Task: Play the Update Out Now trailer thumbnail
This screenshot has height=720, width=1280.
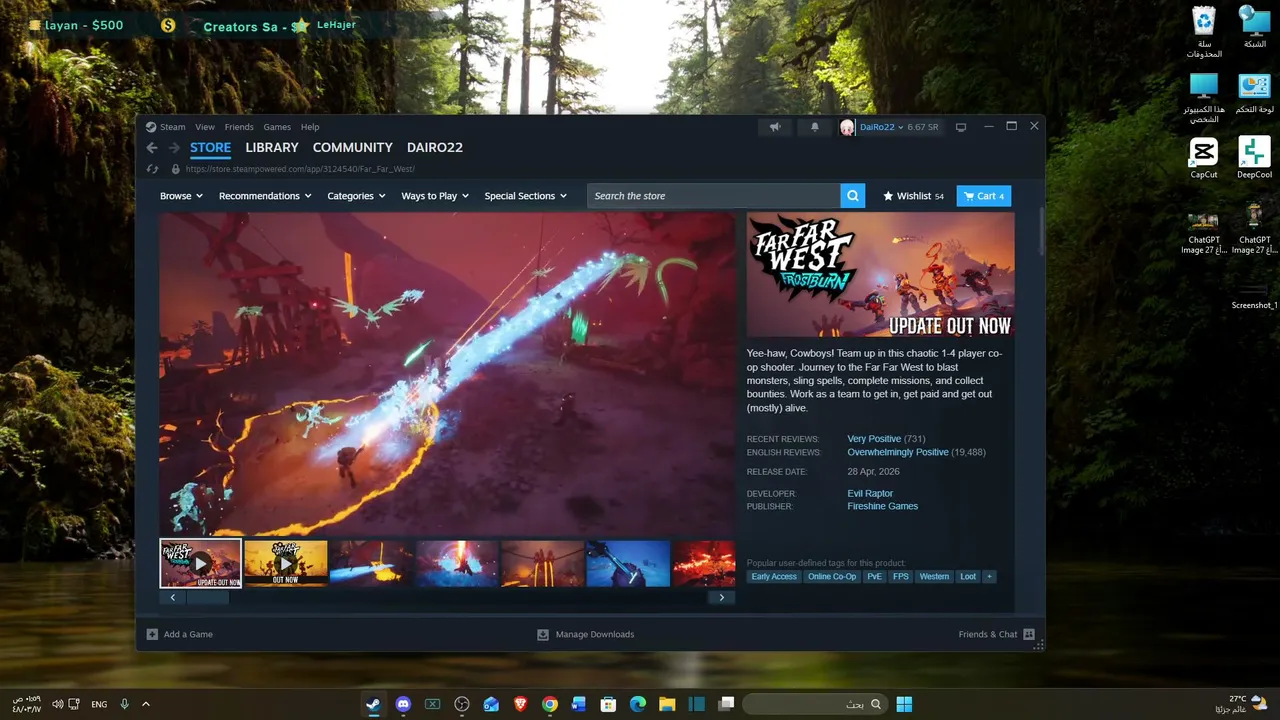Action: click(201, 563)
